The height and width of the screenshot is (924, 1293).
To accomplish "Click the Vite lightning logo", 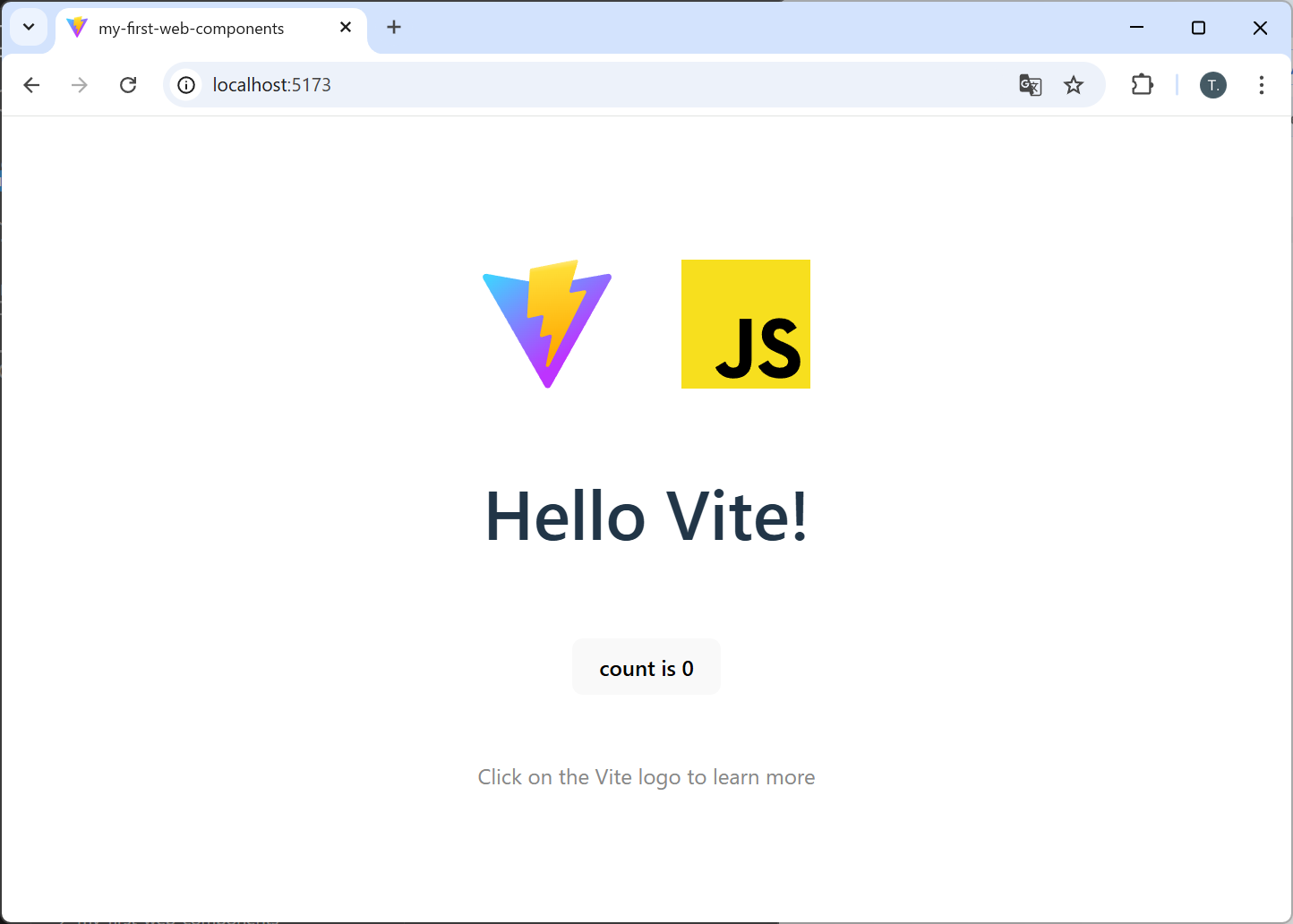I will tap(547, 324).
